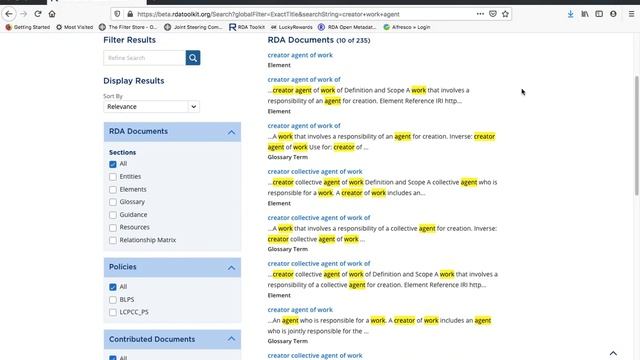Open the library icon in toolbar
The height and width of the screenshot is (360, 640).
585,14
